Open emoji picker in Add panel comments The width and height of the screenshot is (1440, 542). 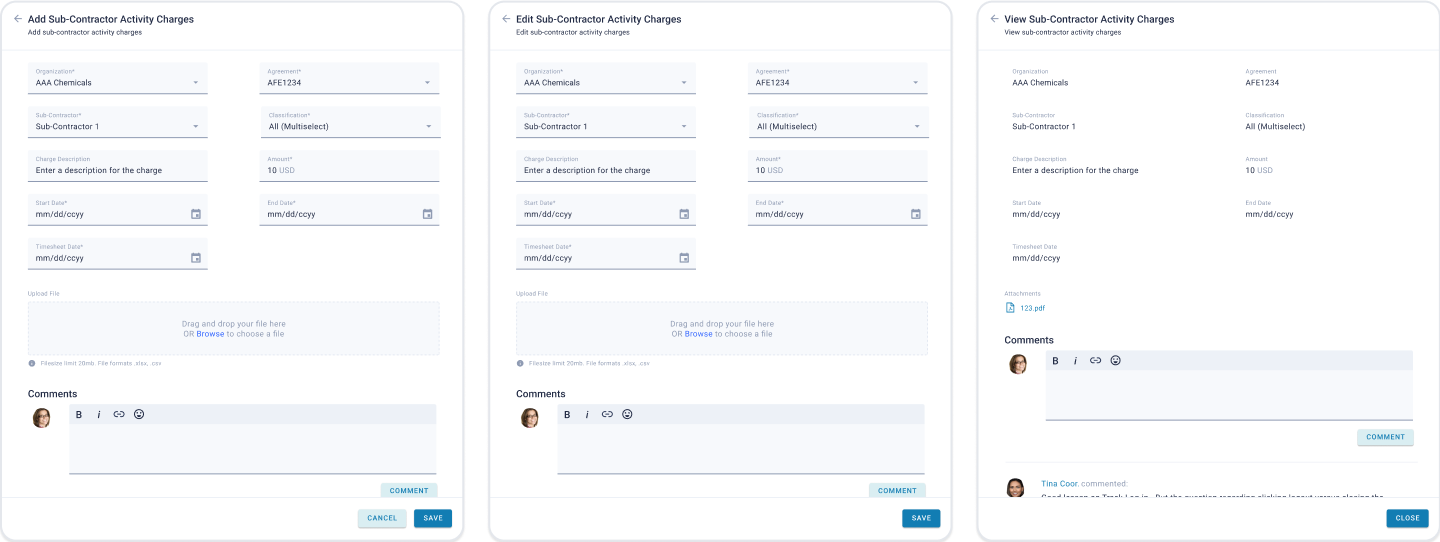[x=139, y=414]
